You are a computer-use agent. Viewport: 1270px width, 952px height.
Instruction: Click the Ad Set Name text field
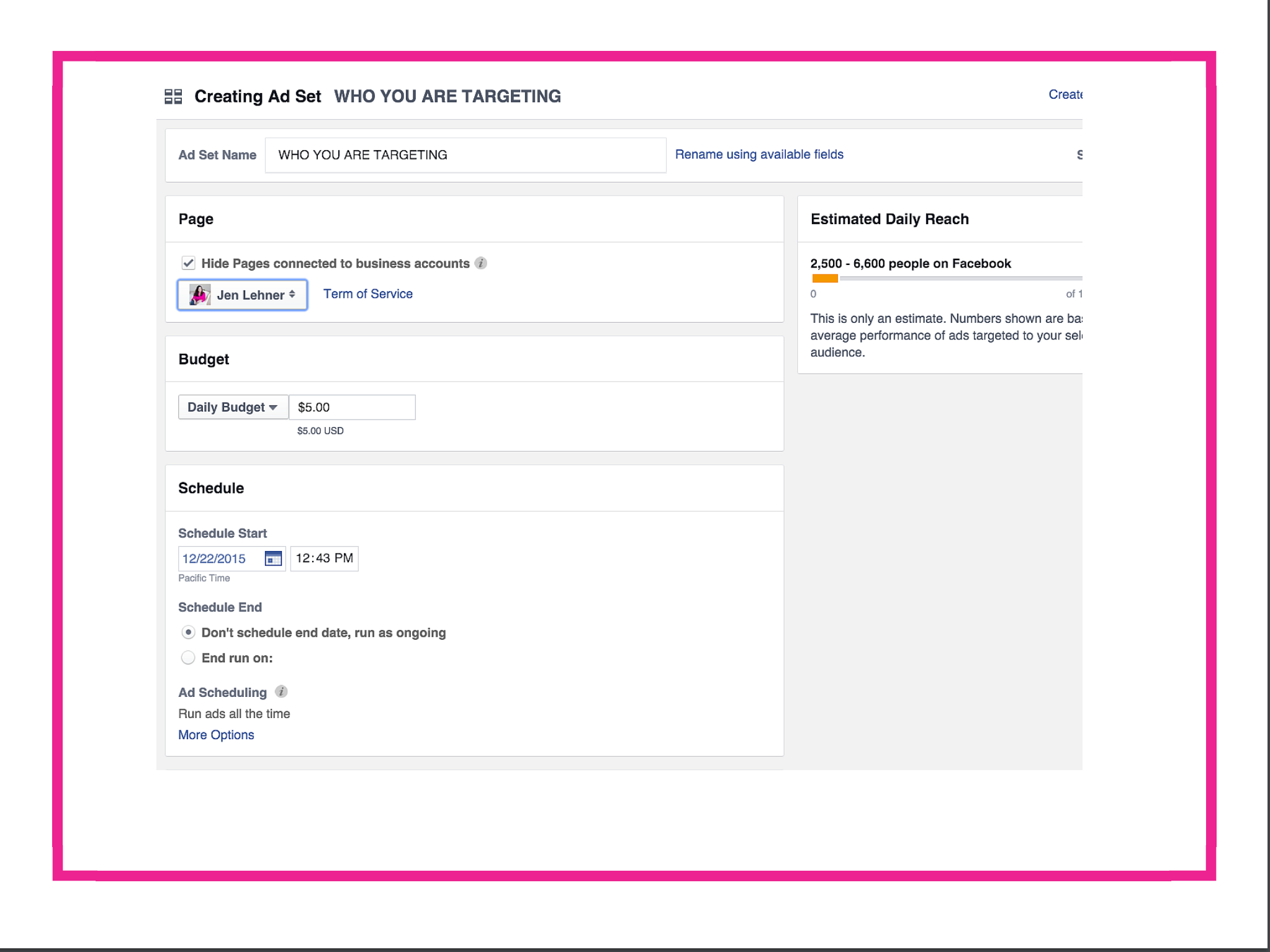coord(464,155)
